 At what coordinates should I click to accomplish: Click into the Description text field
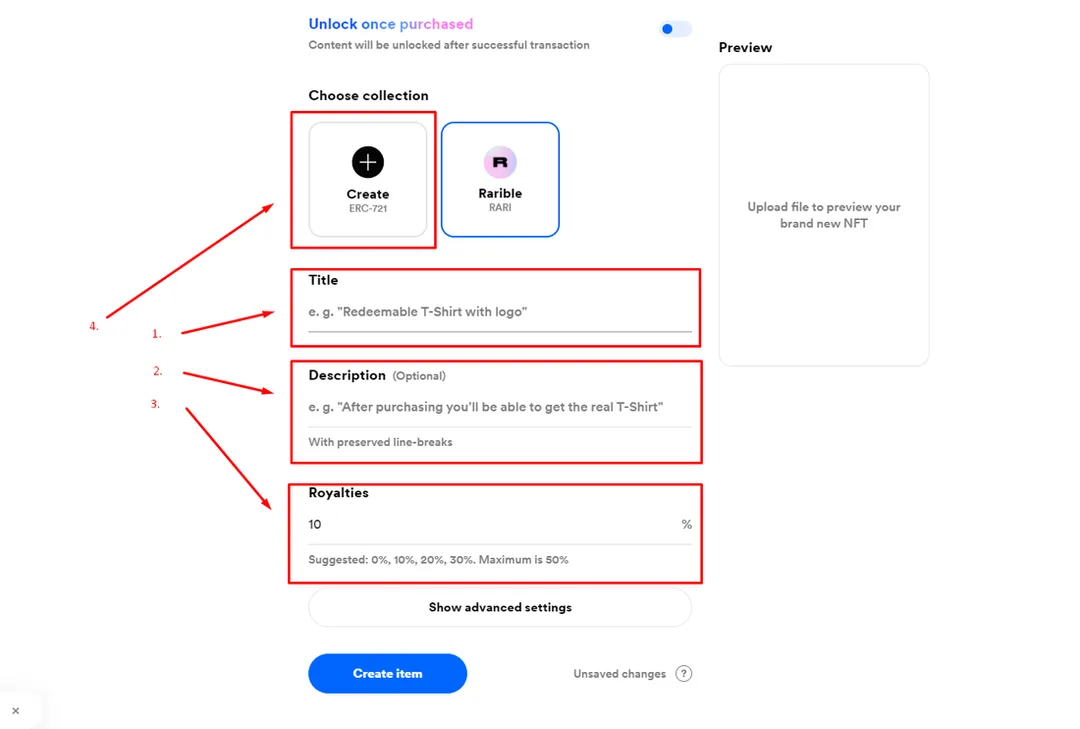click(x=499, y=407)
